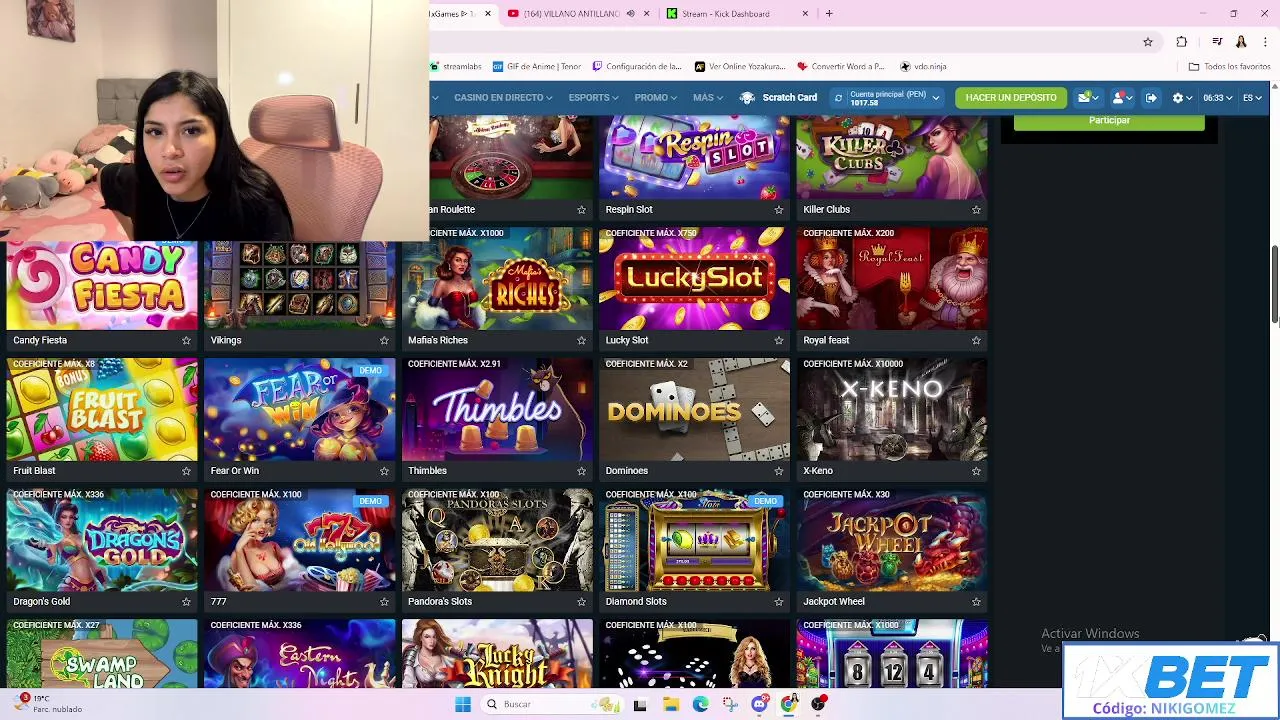Open Configuración de la... Twitch bookmark

[637, 67]
